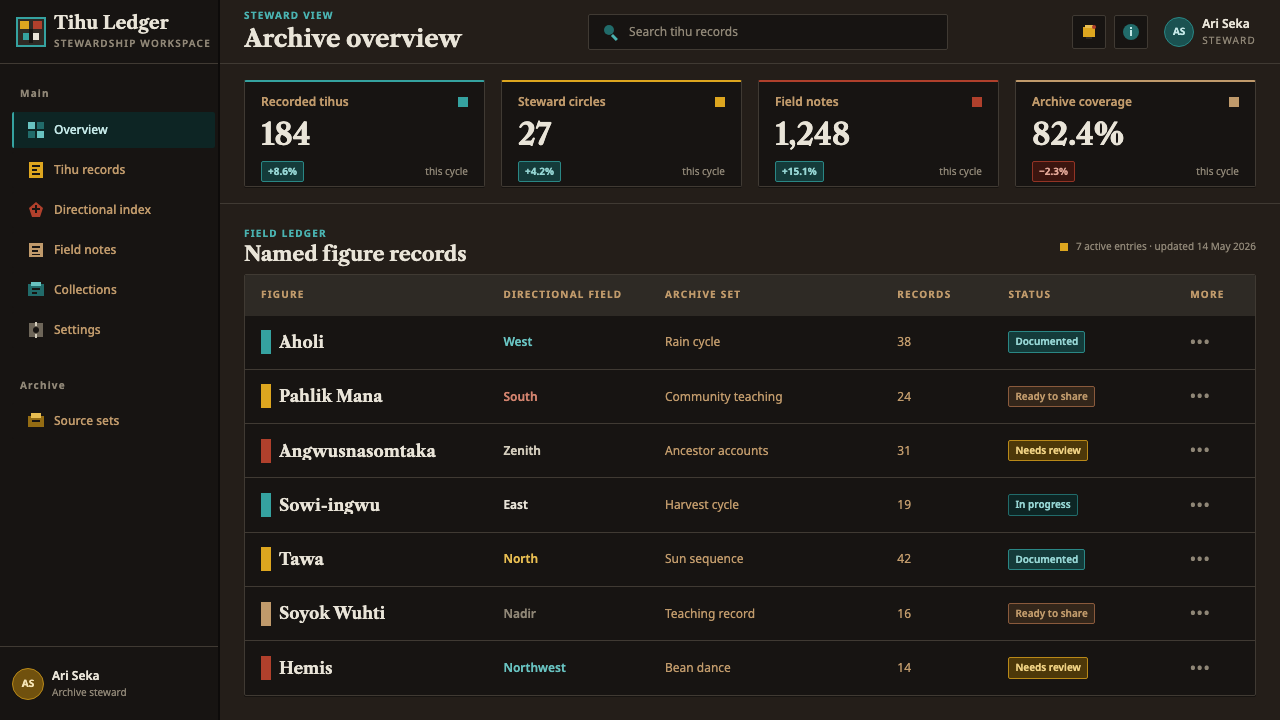
Task: Click the 7 active entries updated note
Action: 1165,247
